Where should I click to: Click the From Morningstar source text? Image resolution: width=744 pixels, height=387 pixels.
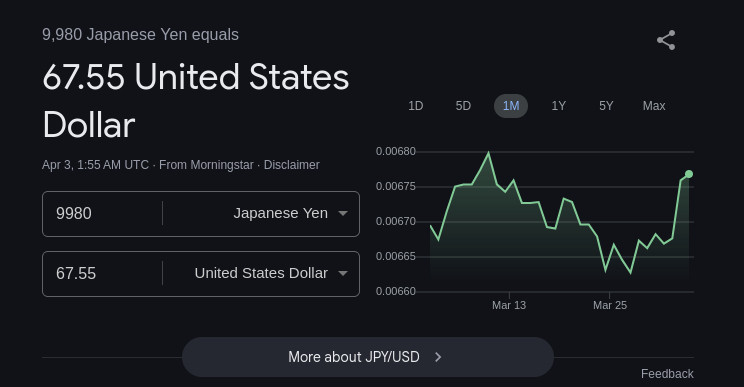[206, 165]
